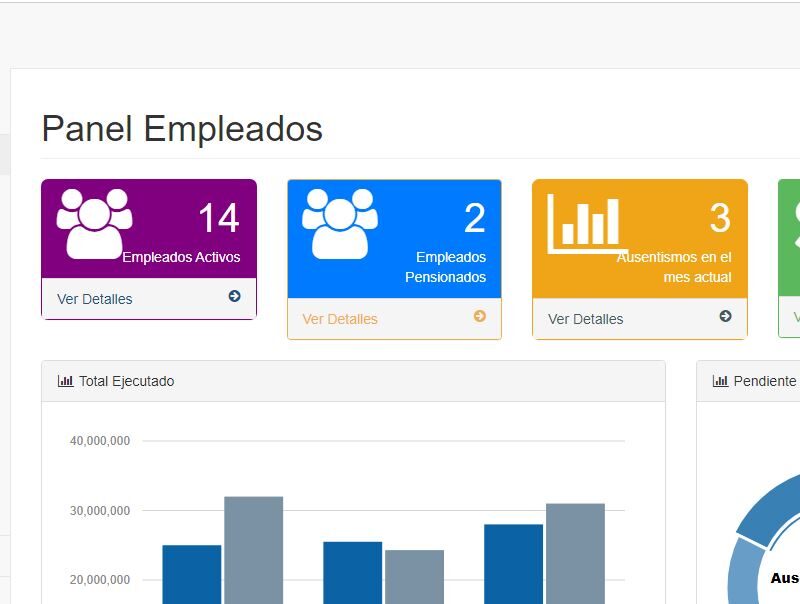Click orange arrow icon in Empleados Pensionados footer

479,316
